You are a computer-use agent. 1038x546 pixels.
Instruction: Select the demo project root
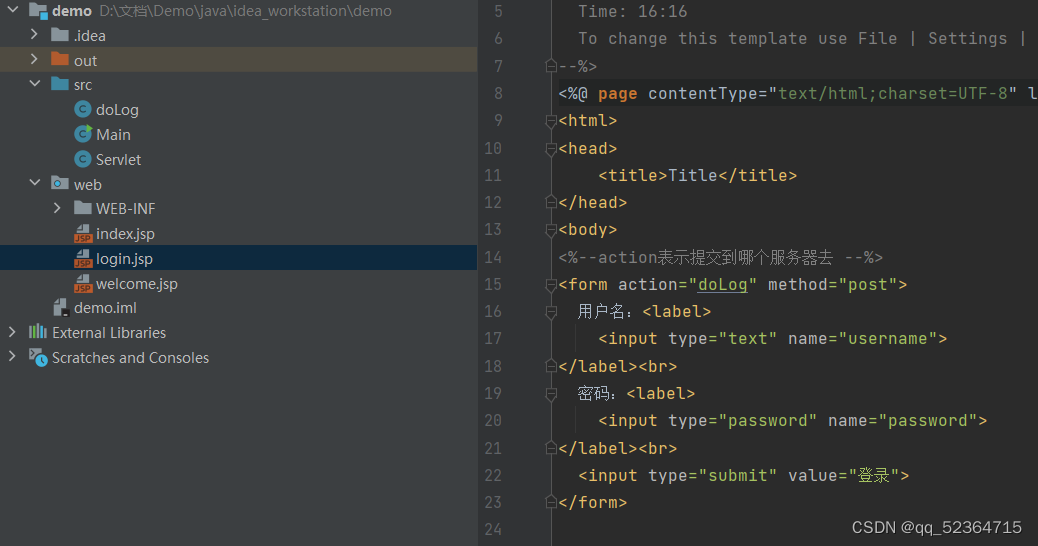click(71, 11)
